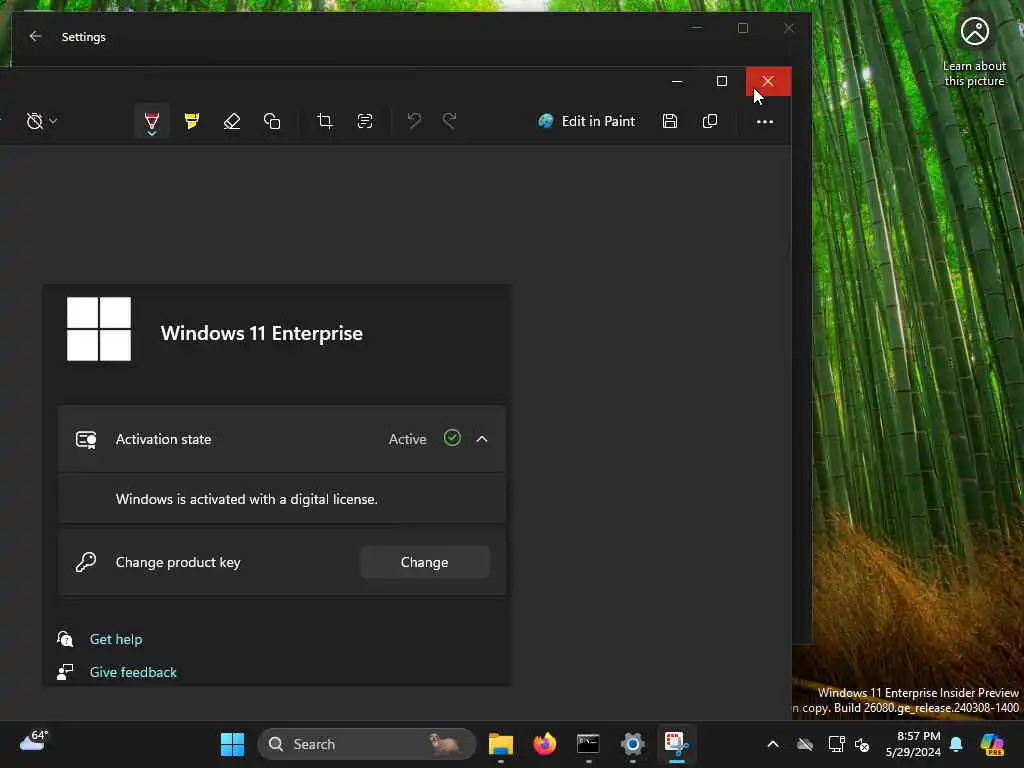Open the 8:57 PM clock and calendar

point(913,744)
